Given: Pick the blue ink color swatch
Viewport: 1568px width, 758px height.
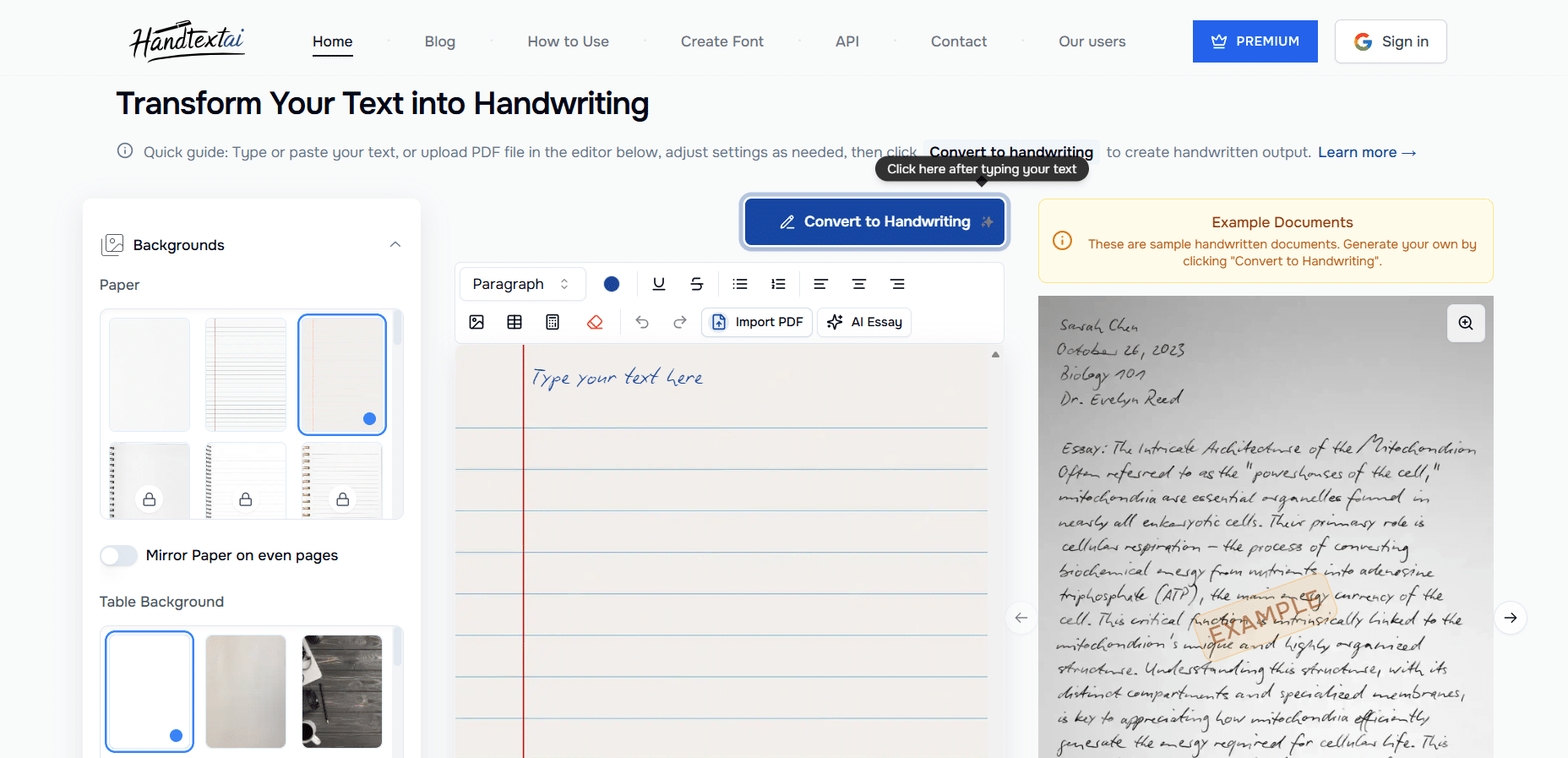Looking at the screenshot, I should 612,284.
